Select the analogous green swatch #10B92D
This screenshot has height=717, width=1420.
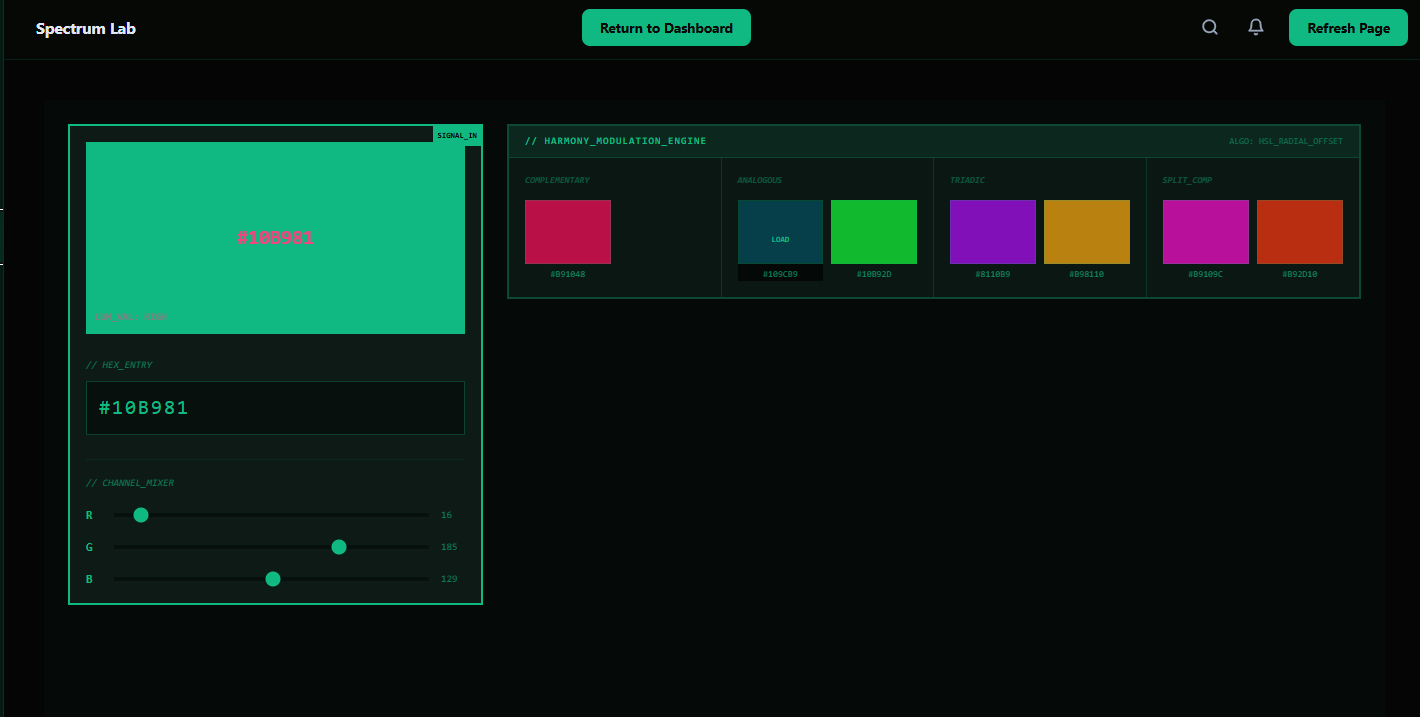(x=874, y=232)
